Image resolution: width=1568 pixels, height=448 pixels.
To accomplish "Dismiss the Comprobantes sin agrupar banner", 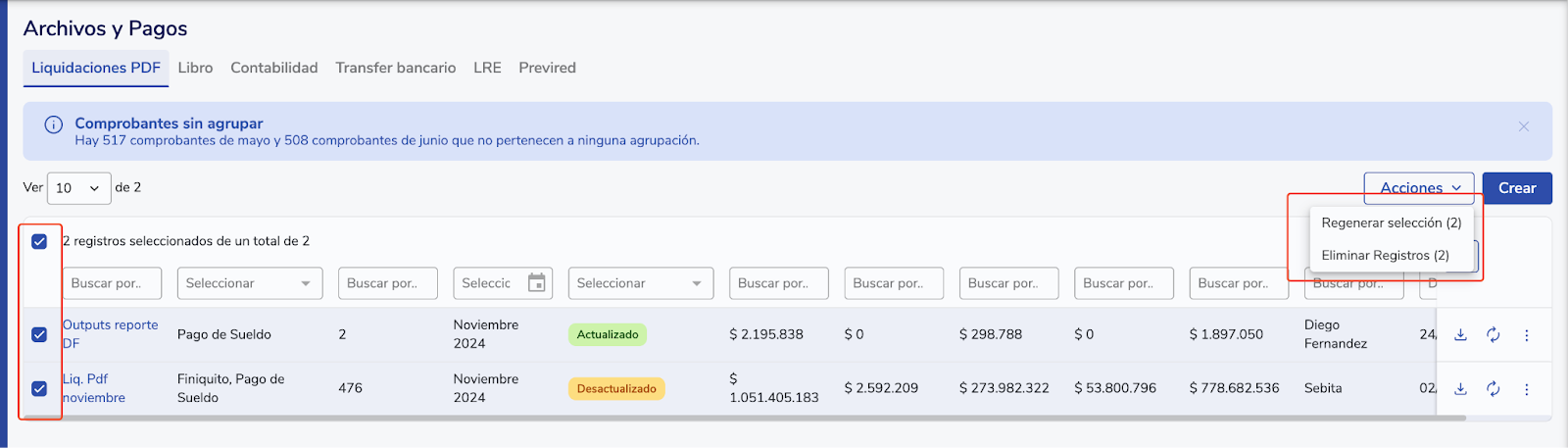I will (1523, 126).
